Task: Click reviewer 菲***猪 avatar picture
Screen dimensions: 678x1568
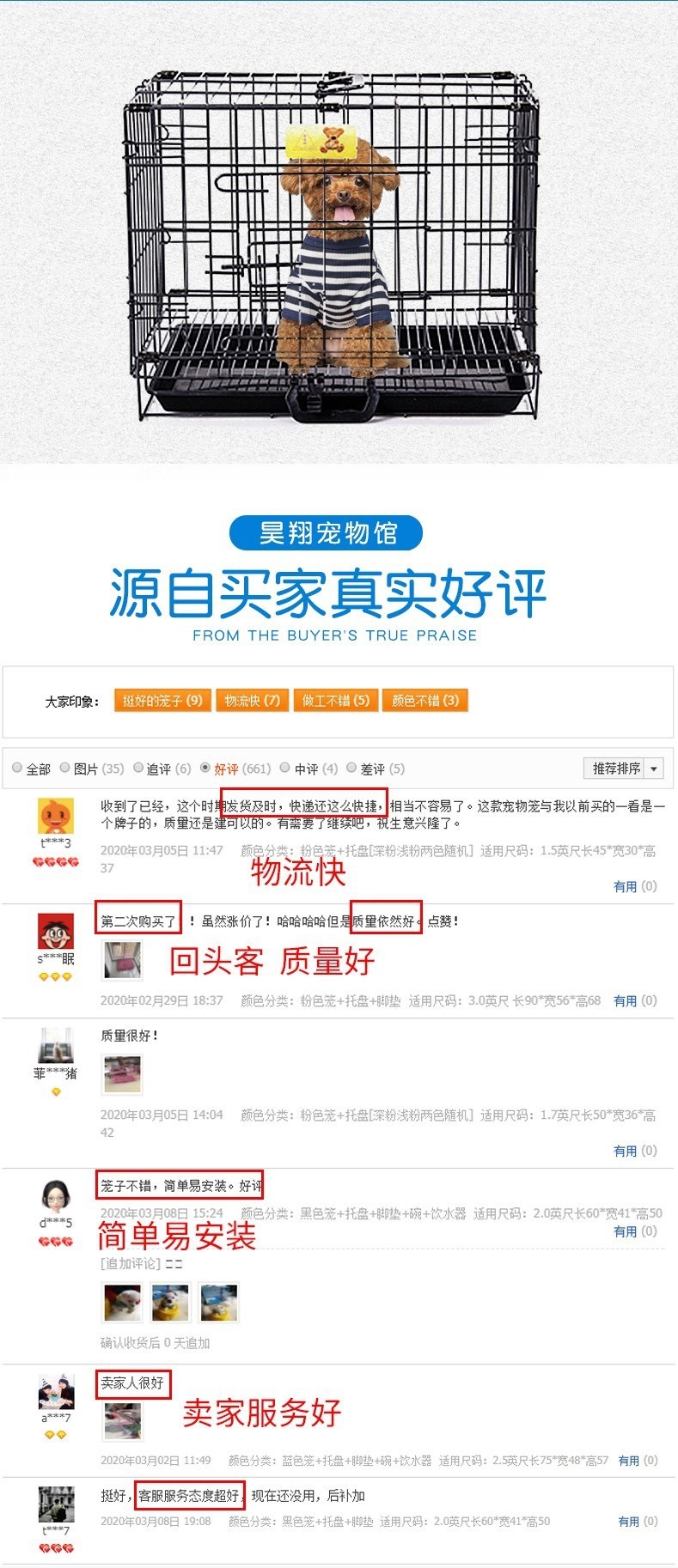Action: click(56, 1045)
